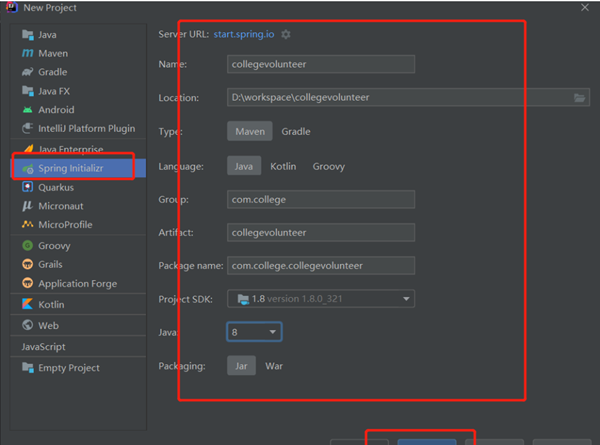Select the MicroProfile icon
This screenshot has width=600, height=445.
pyautogui.click(x=28, y=225)
